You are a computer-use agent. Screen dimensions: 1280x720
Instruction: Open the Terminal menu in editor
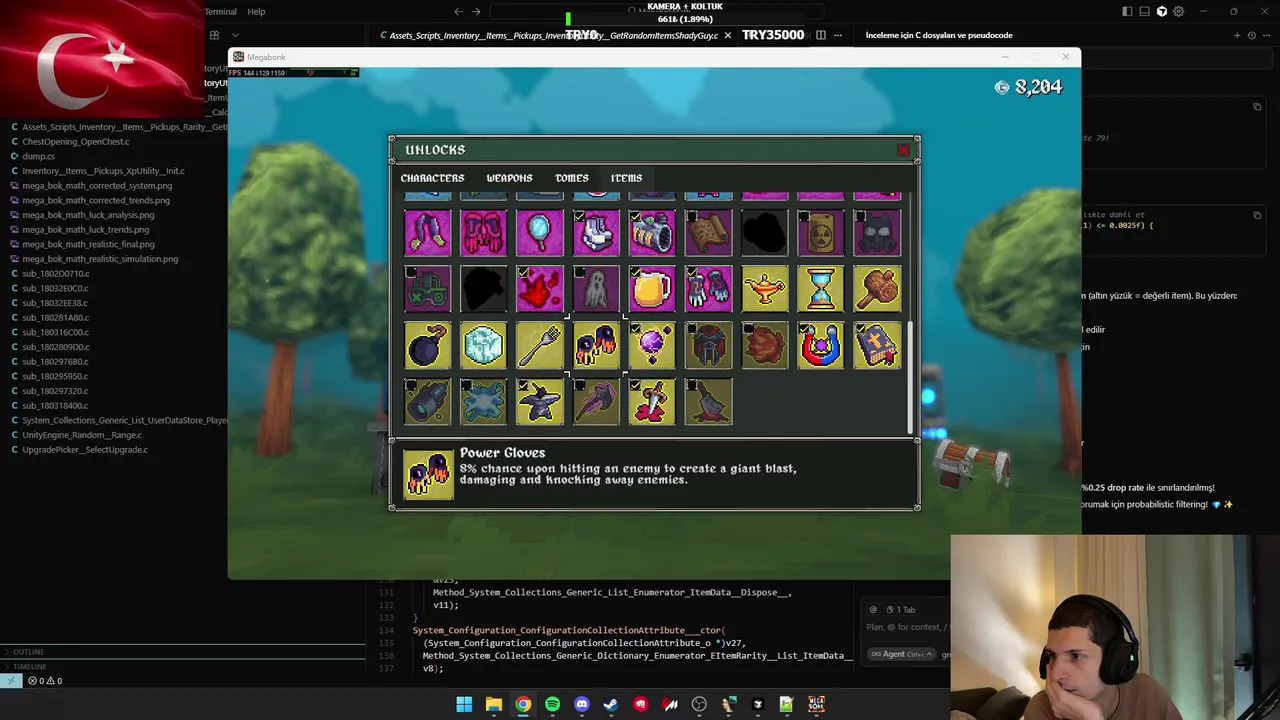(x=220, y=11)
